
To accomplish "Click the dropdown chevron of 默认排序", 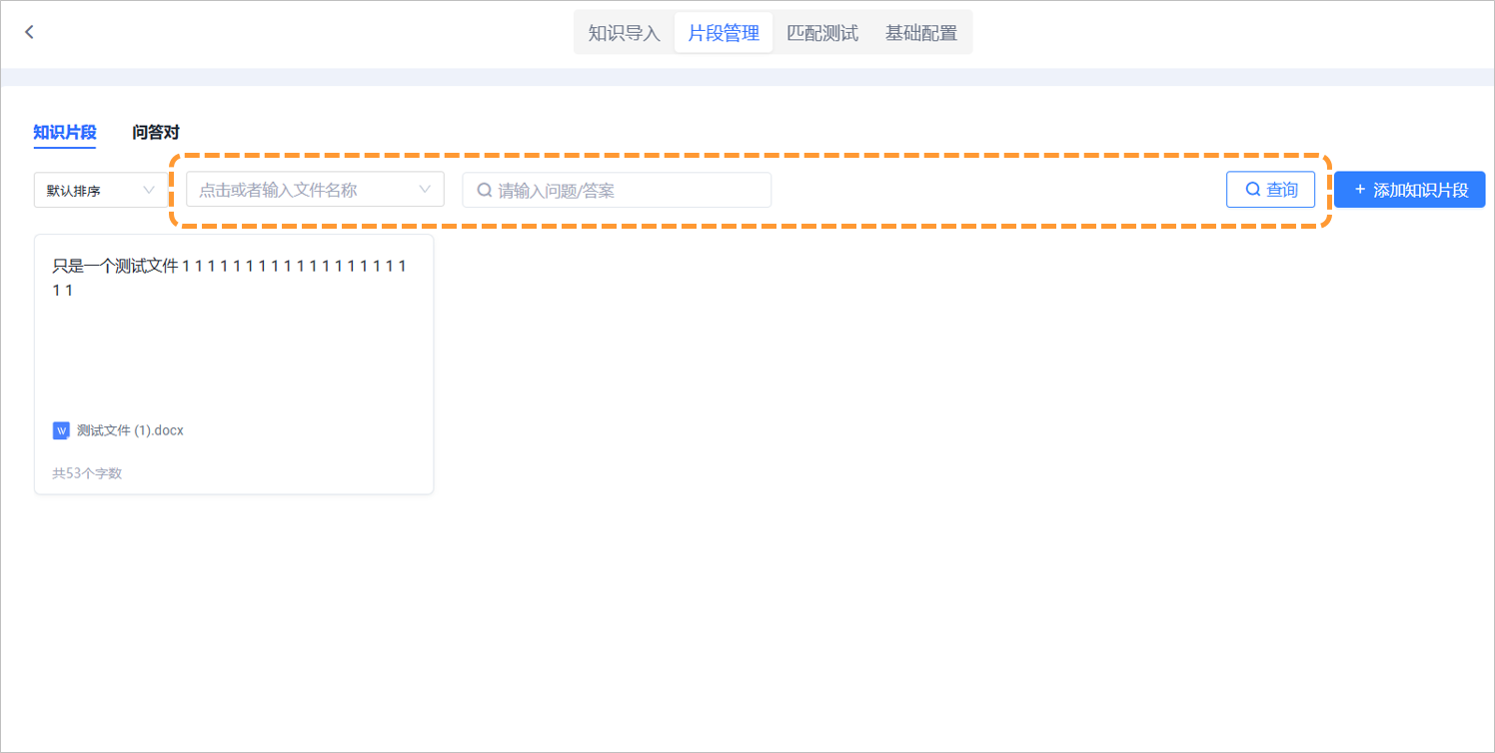I will tap(150, 190).
